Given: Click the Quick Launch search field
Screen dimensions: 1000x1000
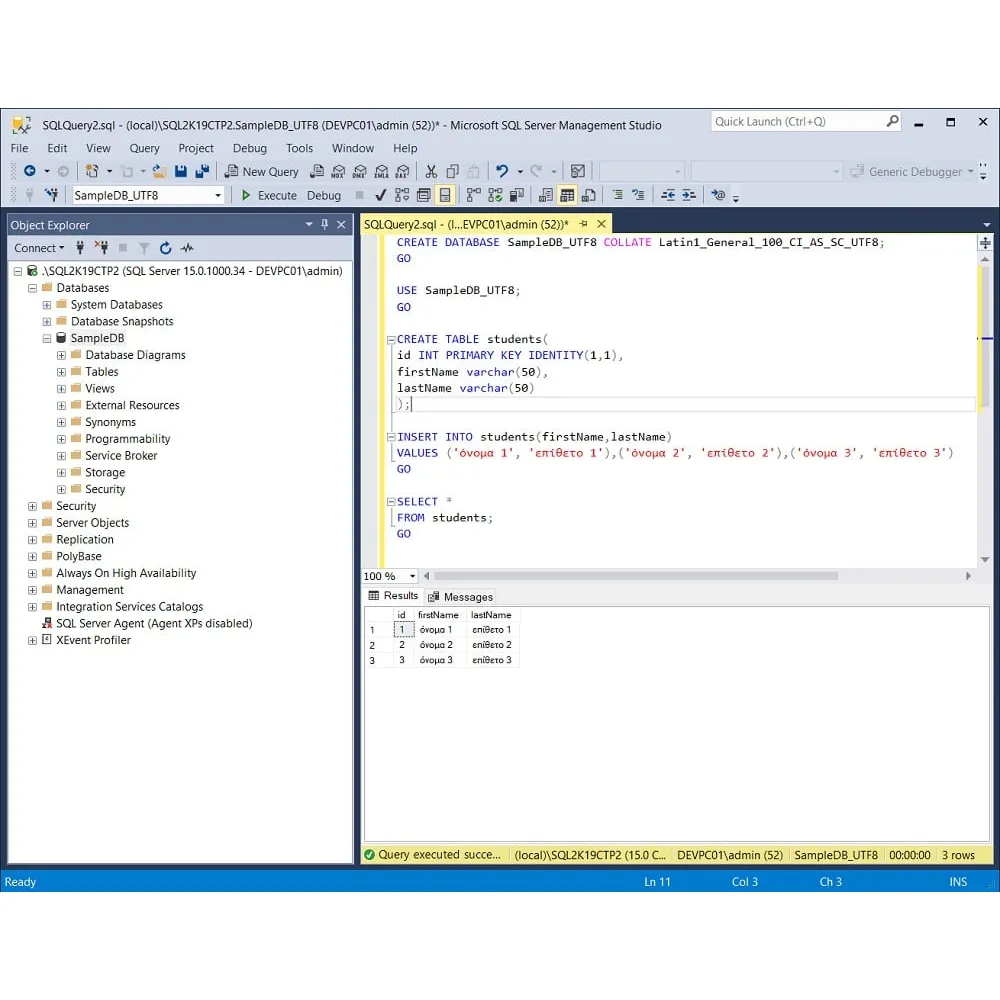Looking at the screenshot, I should click(805, 121).
